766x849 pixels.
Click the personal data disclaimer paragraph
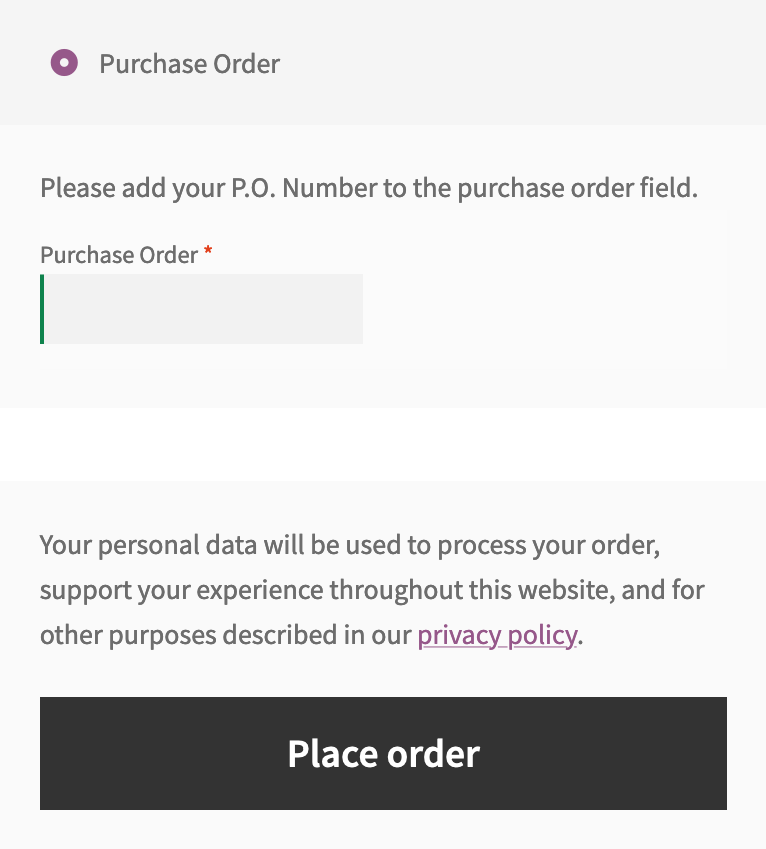(x=372, y=589)
